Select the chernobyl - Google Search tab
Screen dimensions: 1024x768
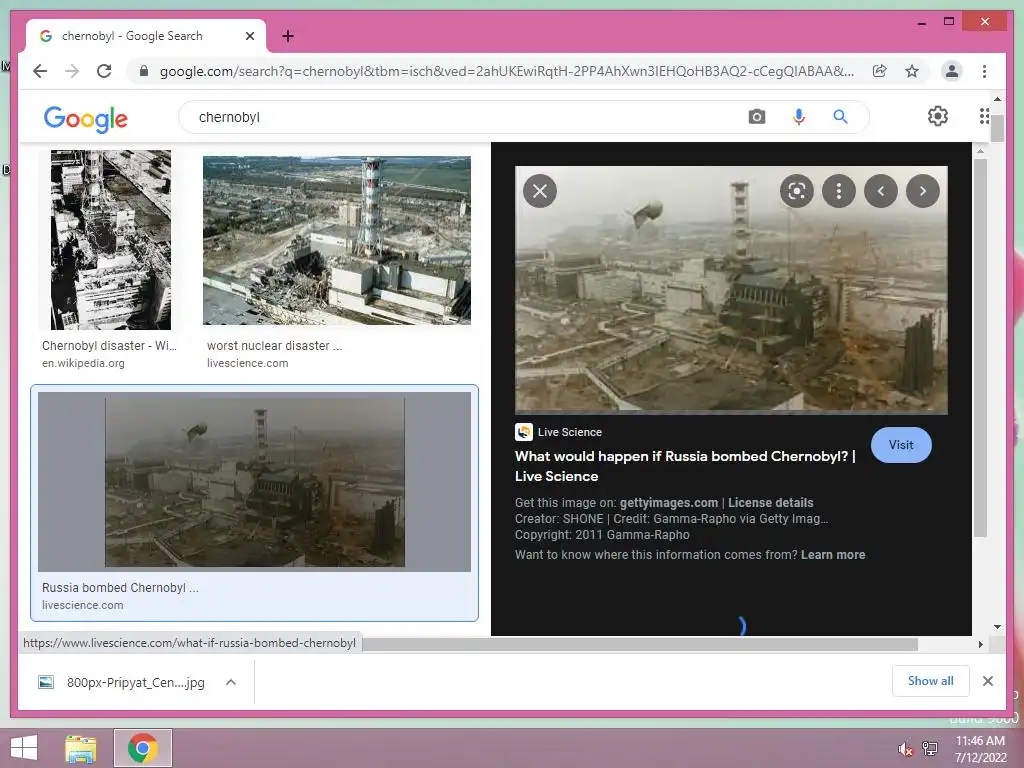tap(146, 36)
